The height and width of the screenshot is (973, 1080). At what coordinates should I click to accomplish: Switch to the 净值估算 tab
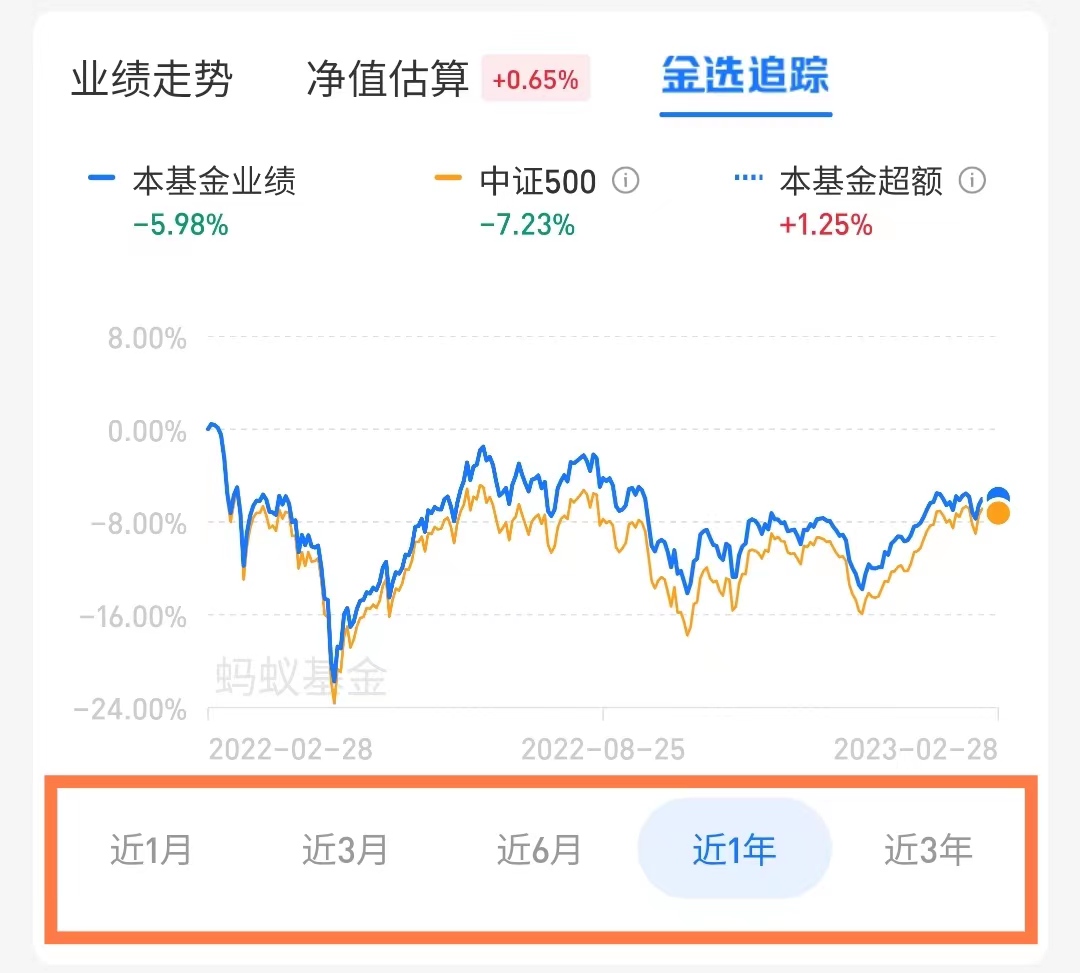388,80
